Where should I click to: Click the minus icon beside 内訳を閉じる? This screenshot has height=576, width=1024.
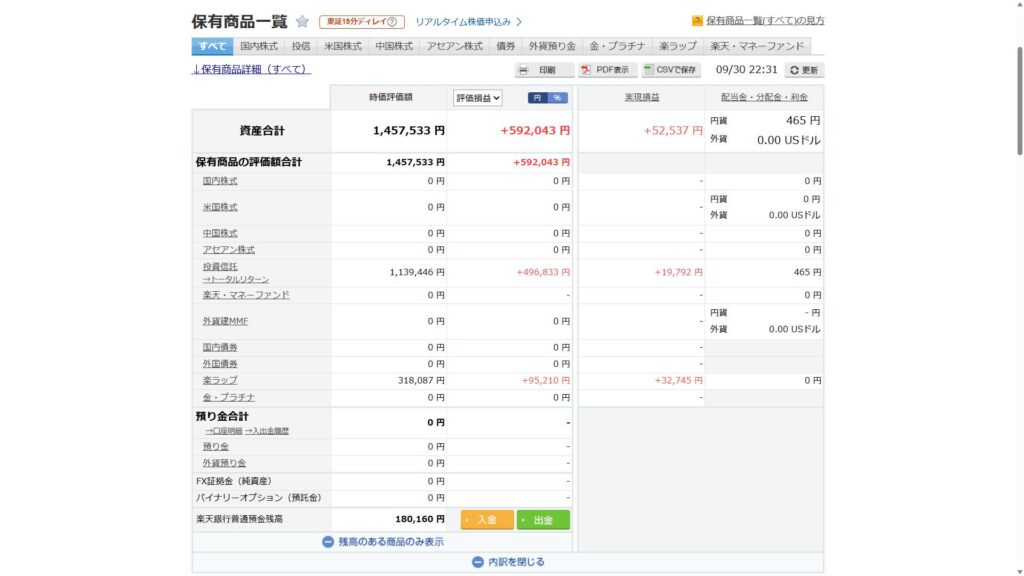click(477, 562)
